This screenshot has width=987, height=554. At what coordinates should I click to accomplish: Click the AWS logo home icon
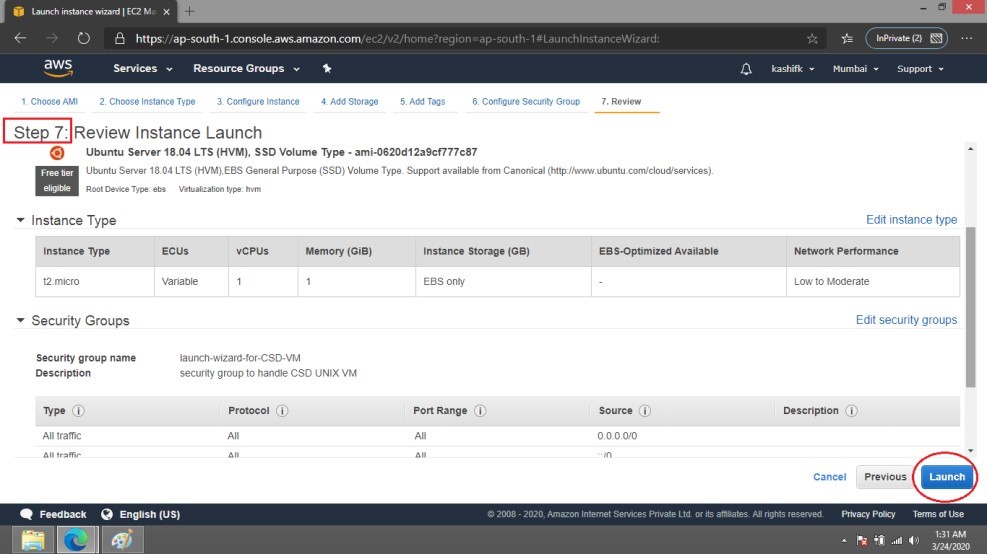[58, 68]
